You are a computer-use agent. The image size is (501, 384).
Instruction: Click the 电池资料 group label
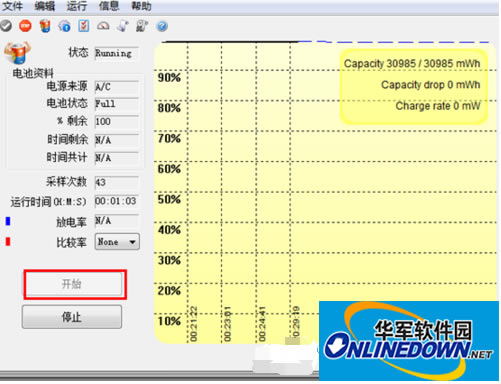33,73
